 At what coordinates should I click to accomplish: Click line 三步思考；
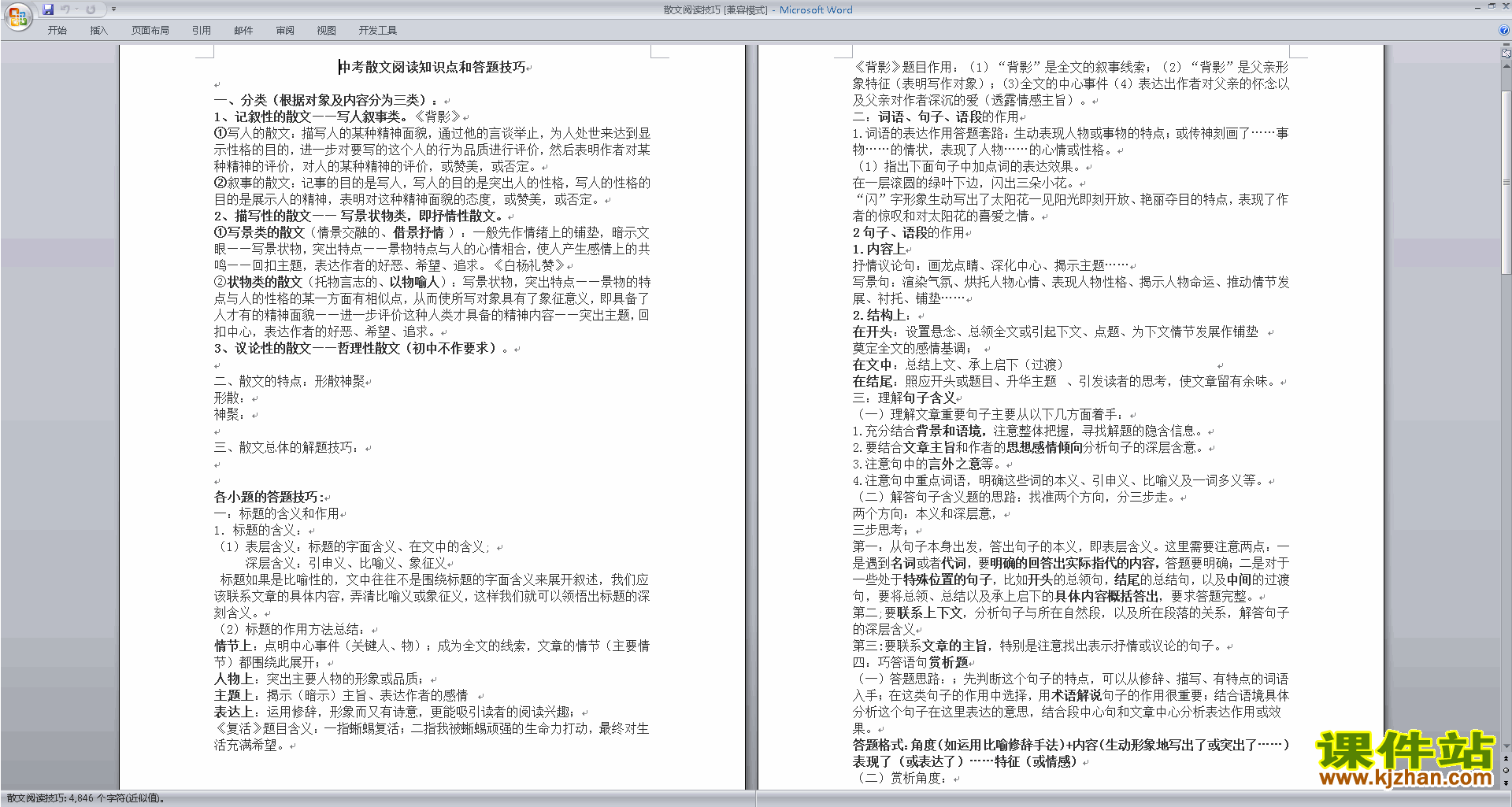[x=881, y=531]
